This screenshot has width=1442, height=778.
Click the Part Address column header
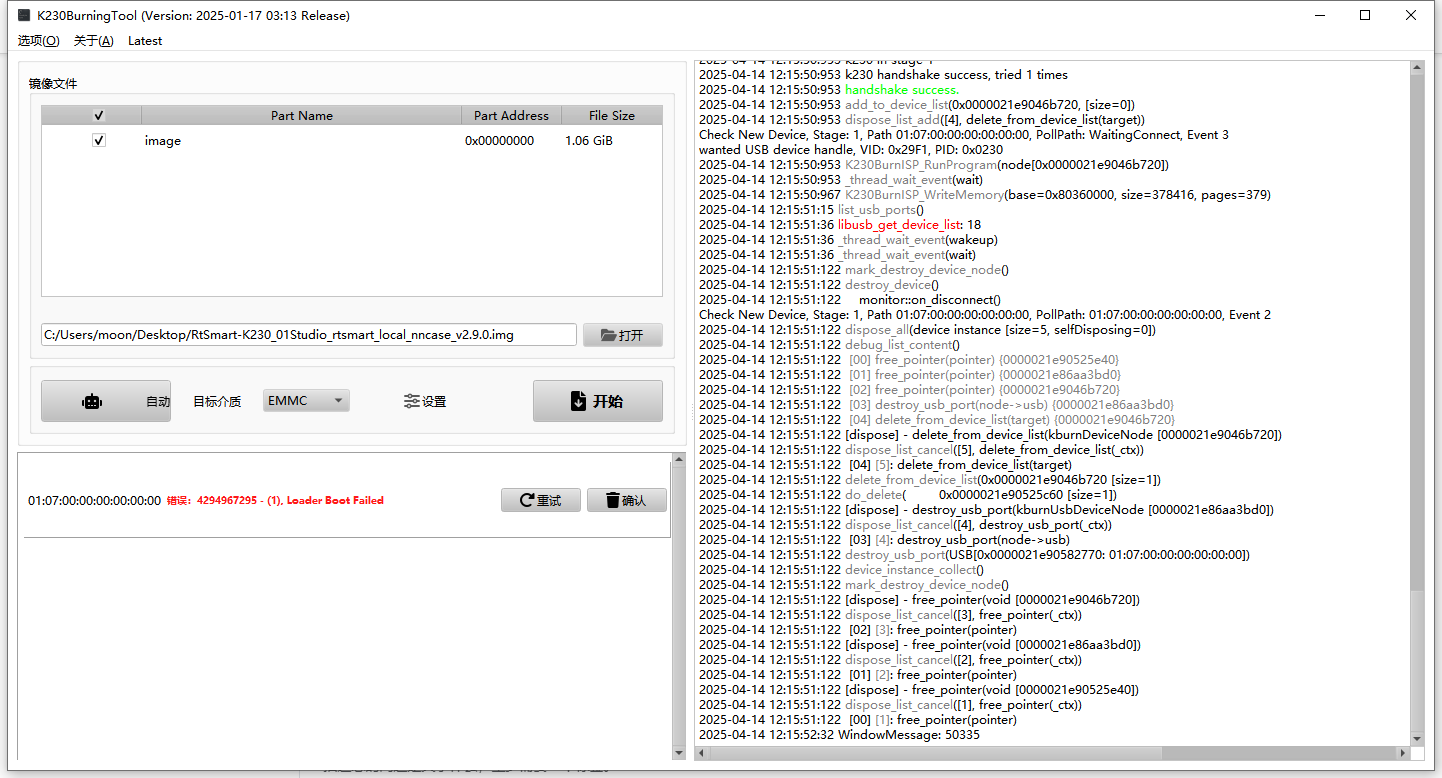point(511,115)
